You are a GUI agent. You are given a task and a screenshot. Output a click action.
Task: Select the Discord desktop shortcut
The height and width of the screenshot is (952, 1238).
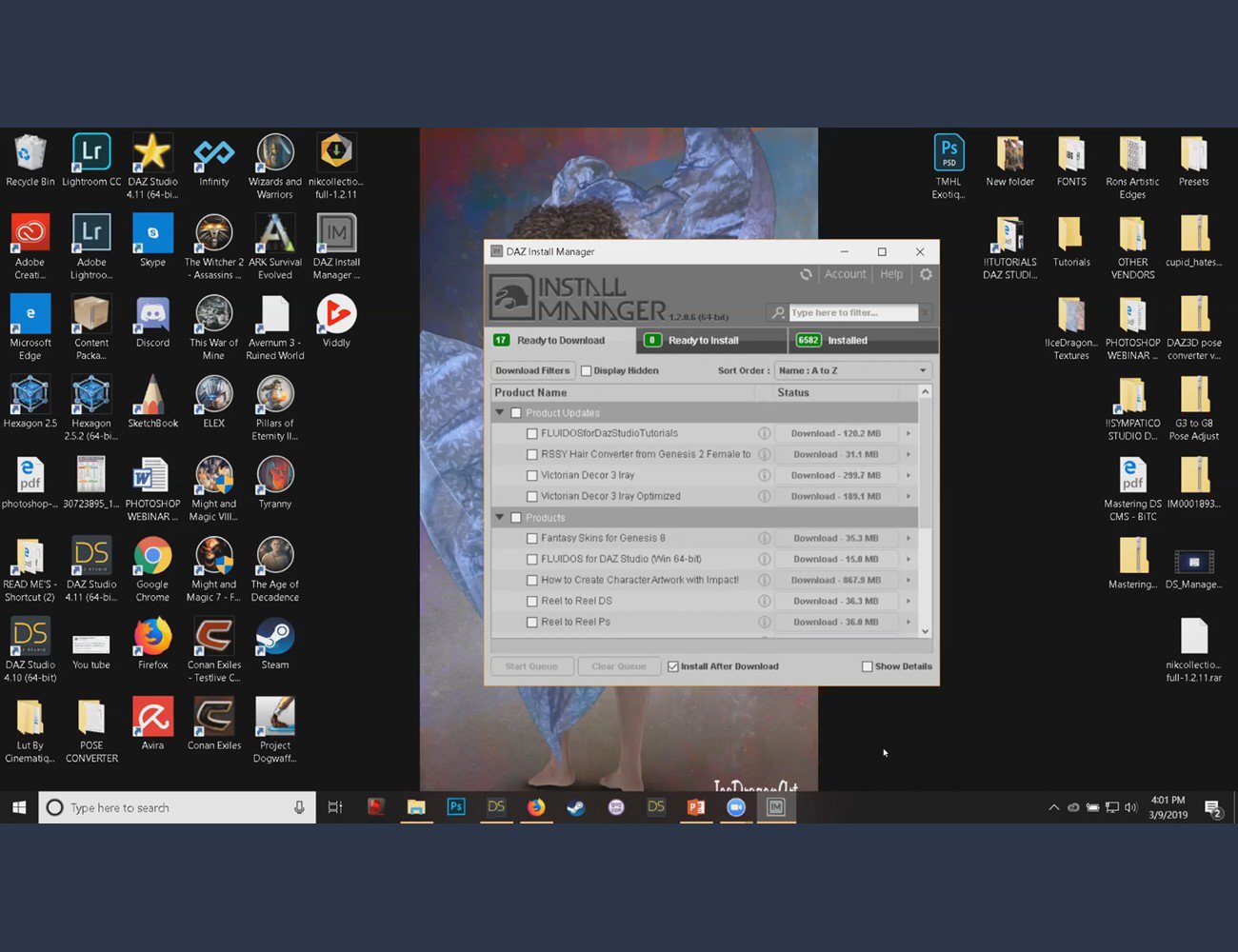coord(152,321)
